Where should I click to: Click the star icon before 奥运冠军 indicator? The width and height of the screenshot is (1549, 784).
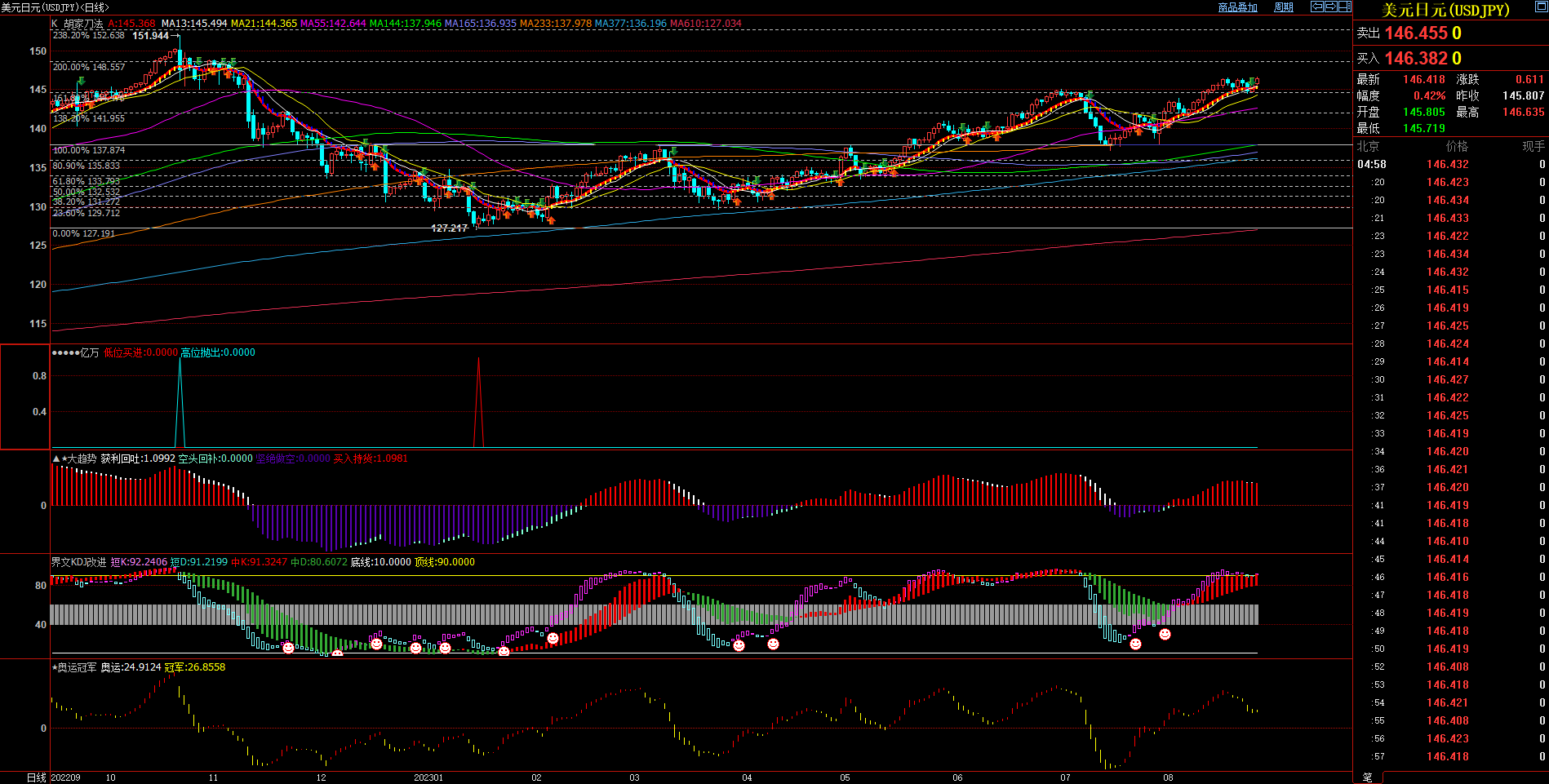pyautogui.click(x=54, y=667)
